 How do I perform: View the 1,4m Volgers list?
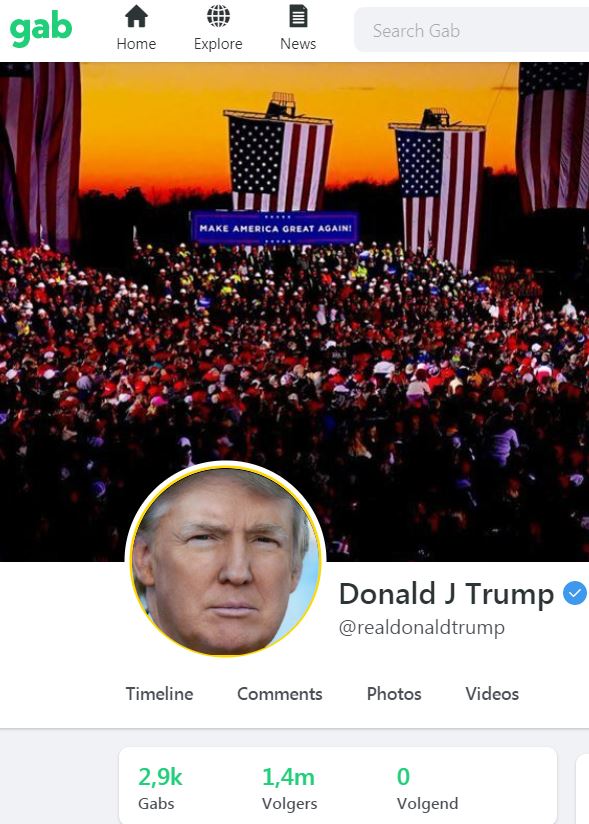pyautogui.click(x=290, y=788)
